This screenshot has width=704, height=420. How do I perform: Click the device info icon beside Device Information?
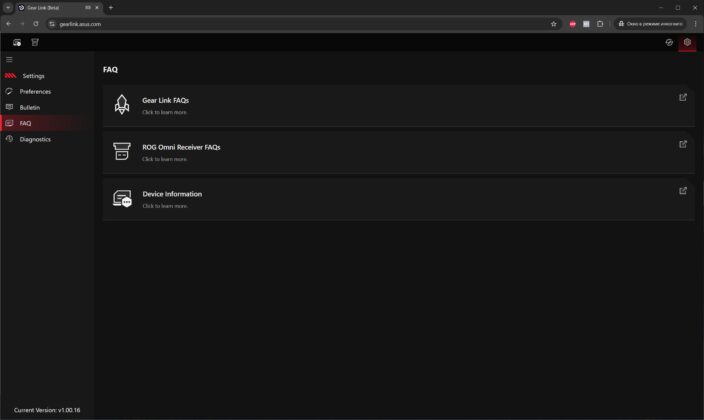click(122, 199)
